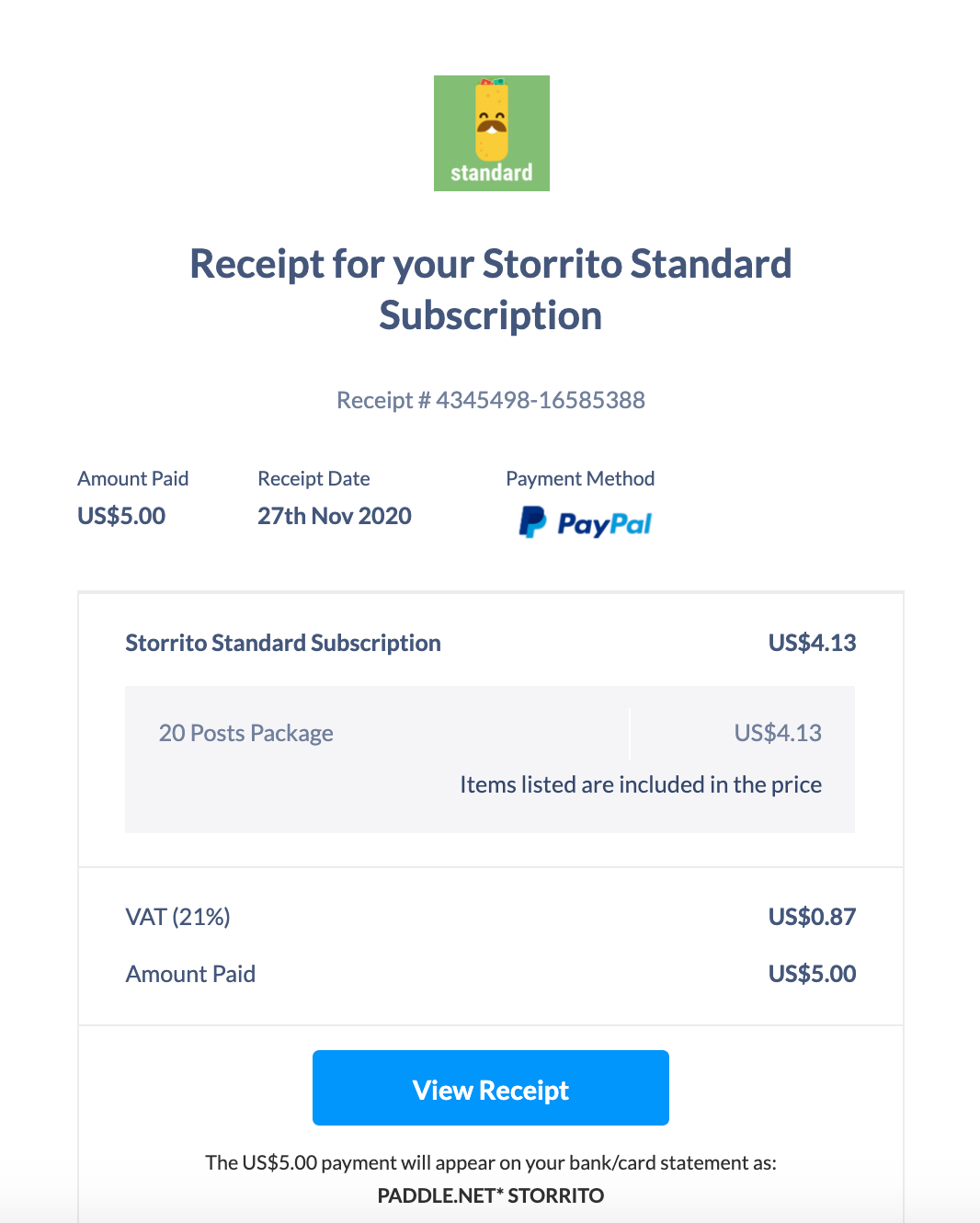Select the 20 Posts Package row
The image size is (980, 1223).
246,733
